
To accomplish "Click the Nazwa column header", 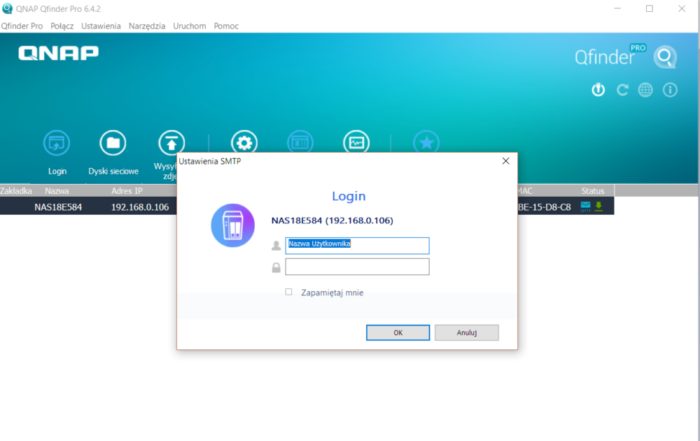I will (x=57, y=191).
